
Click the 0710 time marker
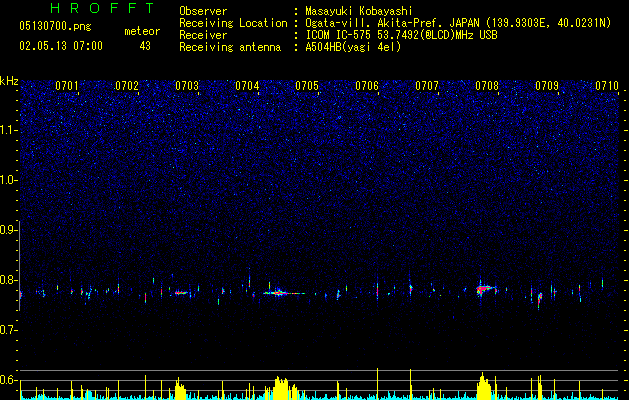(x=607, y=86)
